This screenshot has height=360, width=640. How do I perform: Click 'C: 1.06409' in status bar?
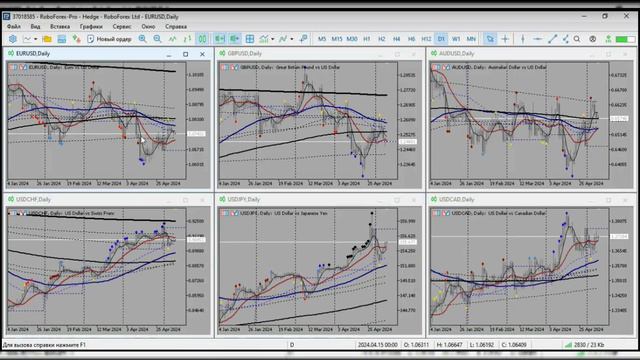[x=514, y=345]
